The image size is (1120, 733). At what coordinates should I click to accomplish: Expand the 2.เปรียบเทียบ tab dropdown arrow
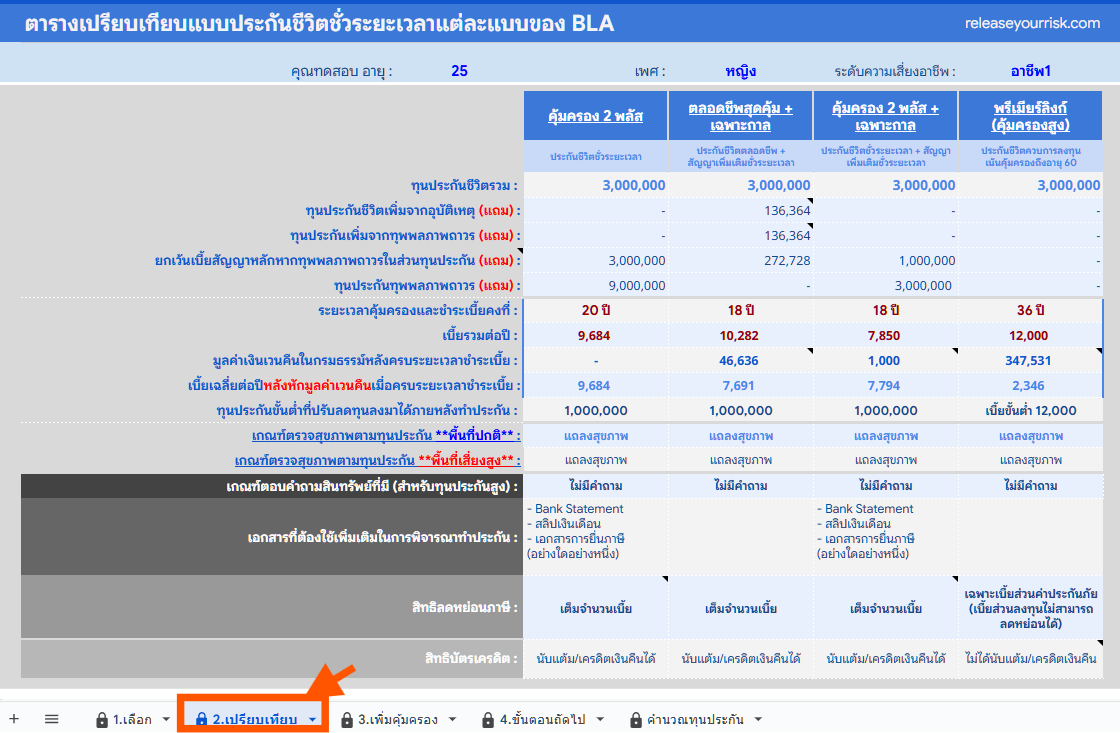pyautogui.click(x=312, y=720)
